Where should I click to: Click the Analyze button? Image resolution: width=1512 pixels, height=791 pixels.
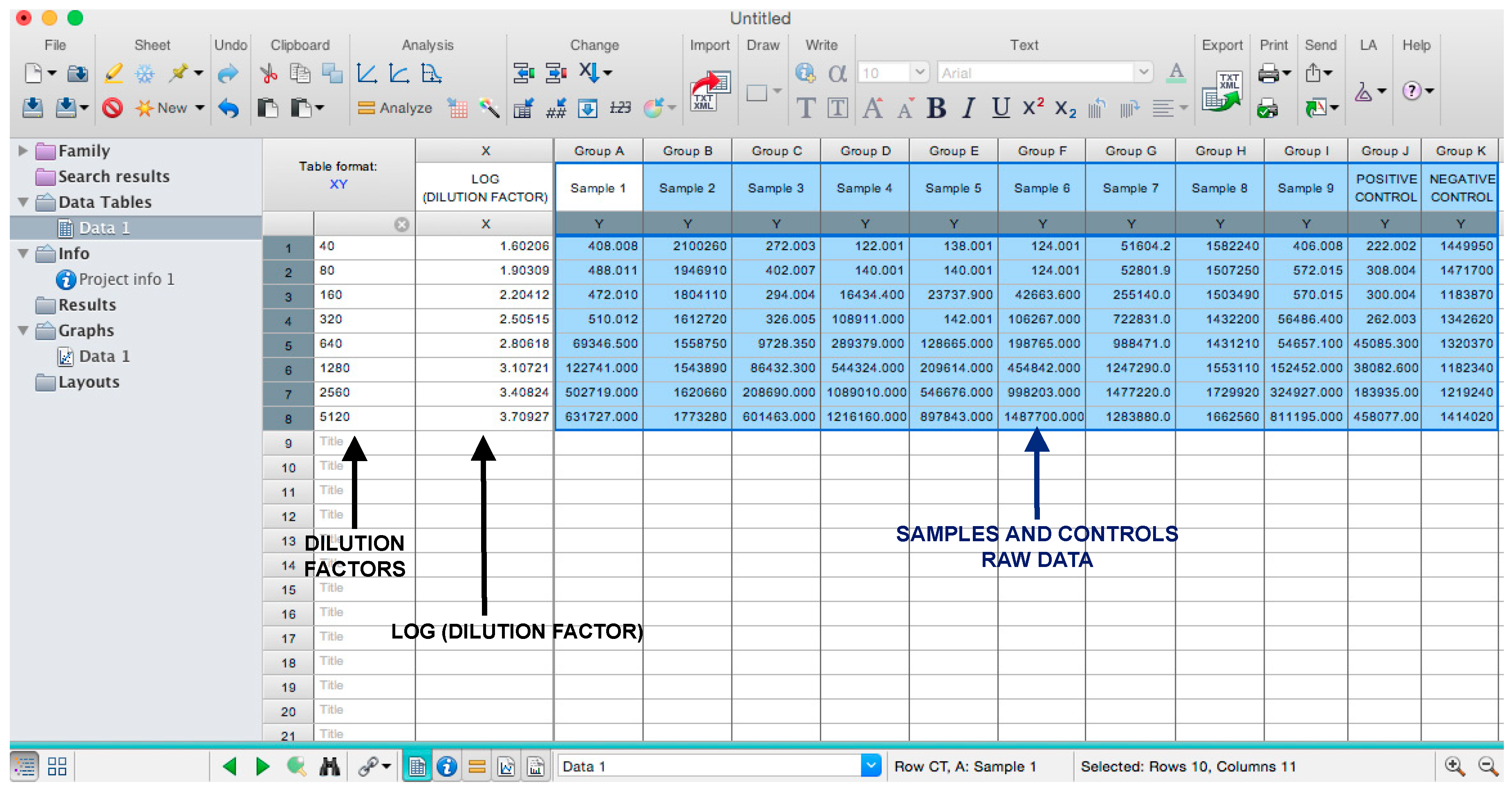tap(395, 108)
